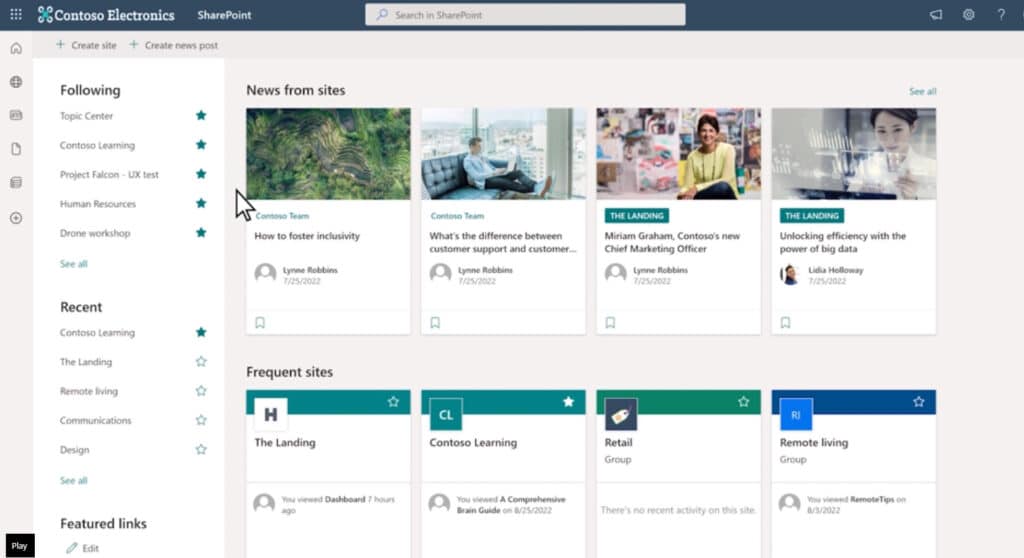The image size is (1024, 558).
Task: Open the RemoteTips activity link
Action: coord(872,499)
